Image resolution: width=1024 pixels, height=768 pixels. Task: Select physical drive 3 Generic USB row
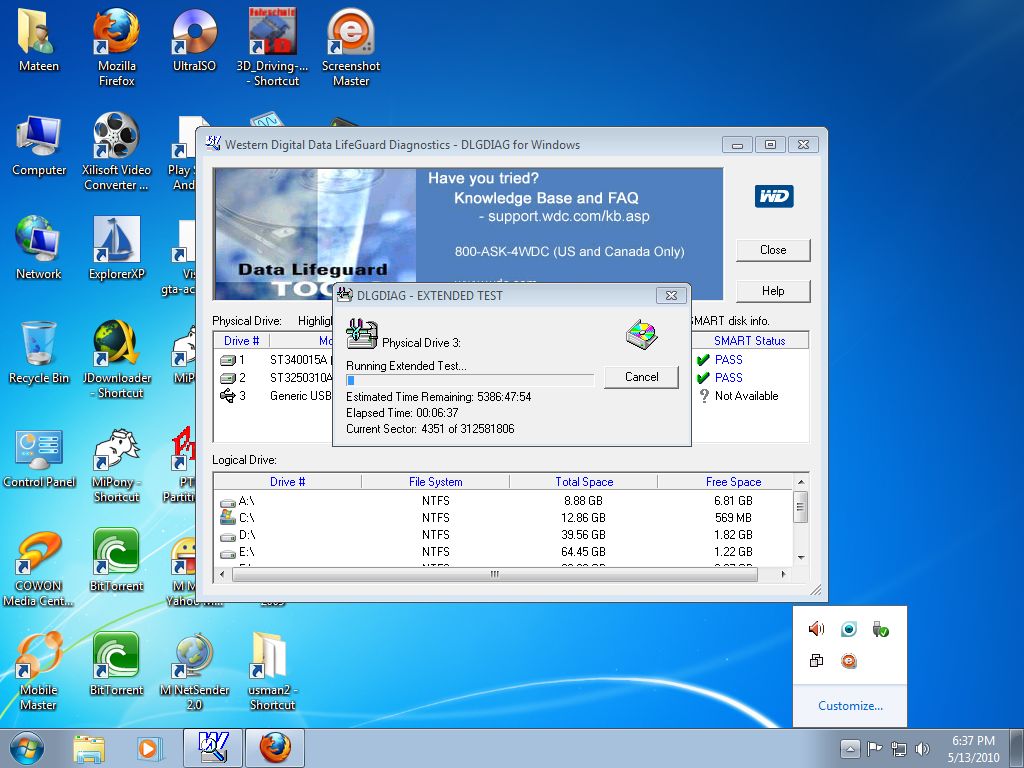click(x=274, y=396)
